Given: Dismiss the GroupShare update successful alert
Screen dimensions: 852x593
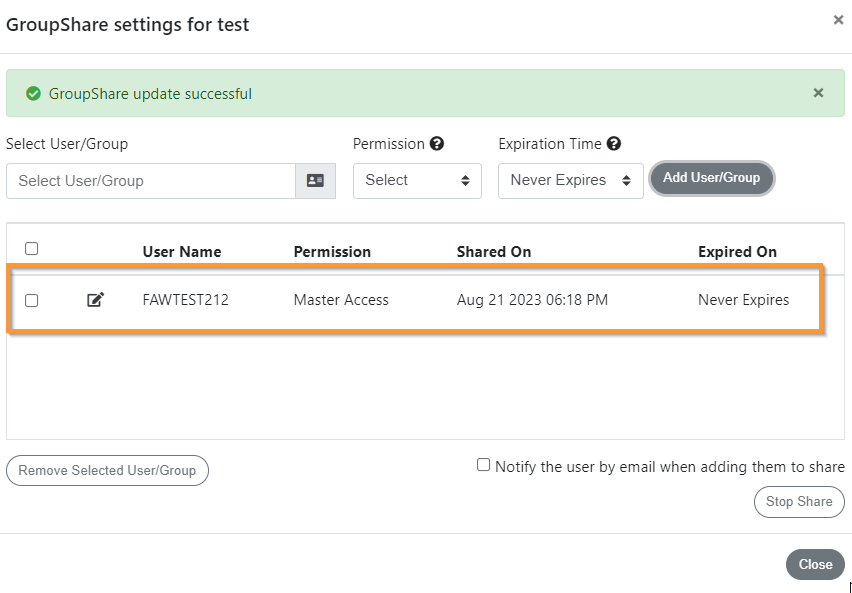Looking at the screenshot, I should click(x=818, y=93).
